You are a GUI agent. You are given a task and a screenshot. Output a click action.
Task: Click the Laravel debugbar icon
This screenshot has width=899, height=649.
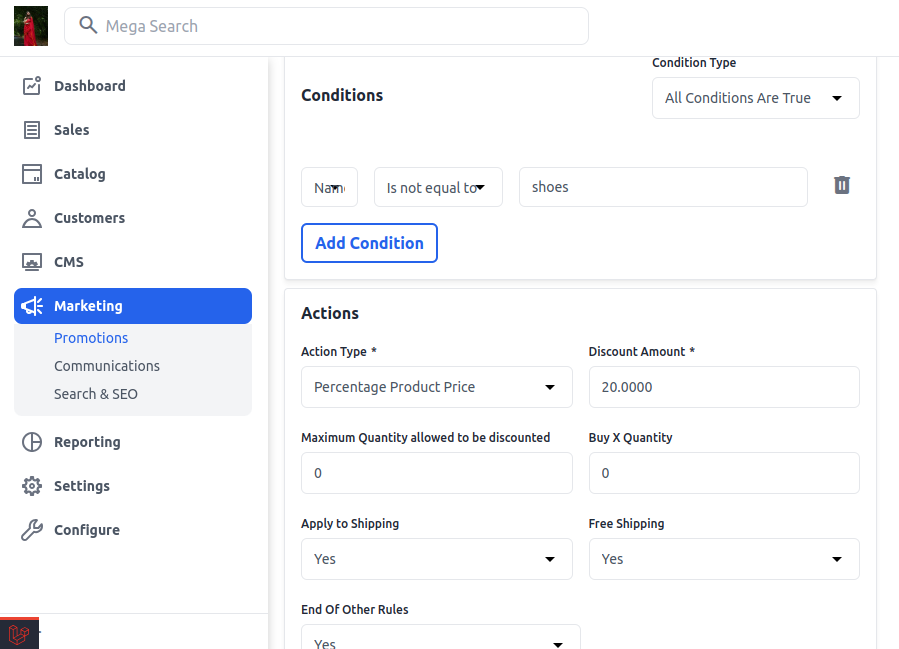(x=19, y=634)
